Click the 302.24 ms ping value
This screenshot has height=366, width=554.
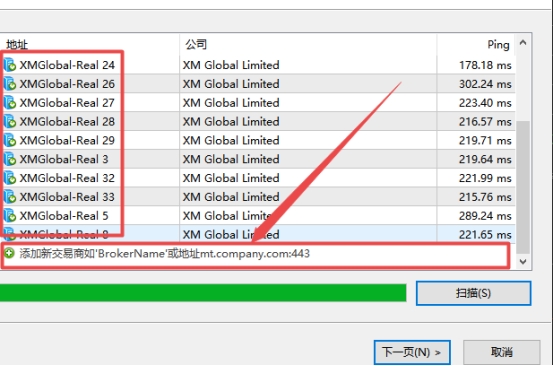(x=485, y=84)
